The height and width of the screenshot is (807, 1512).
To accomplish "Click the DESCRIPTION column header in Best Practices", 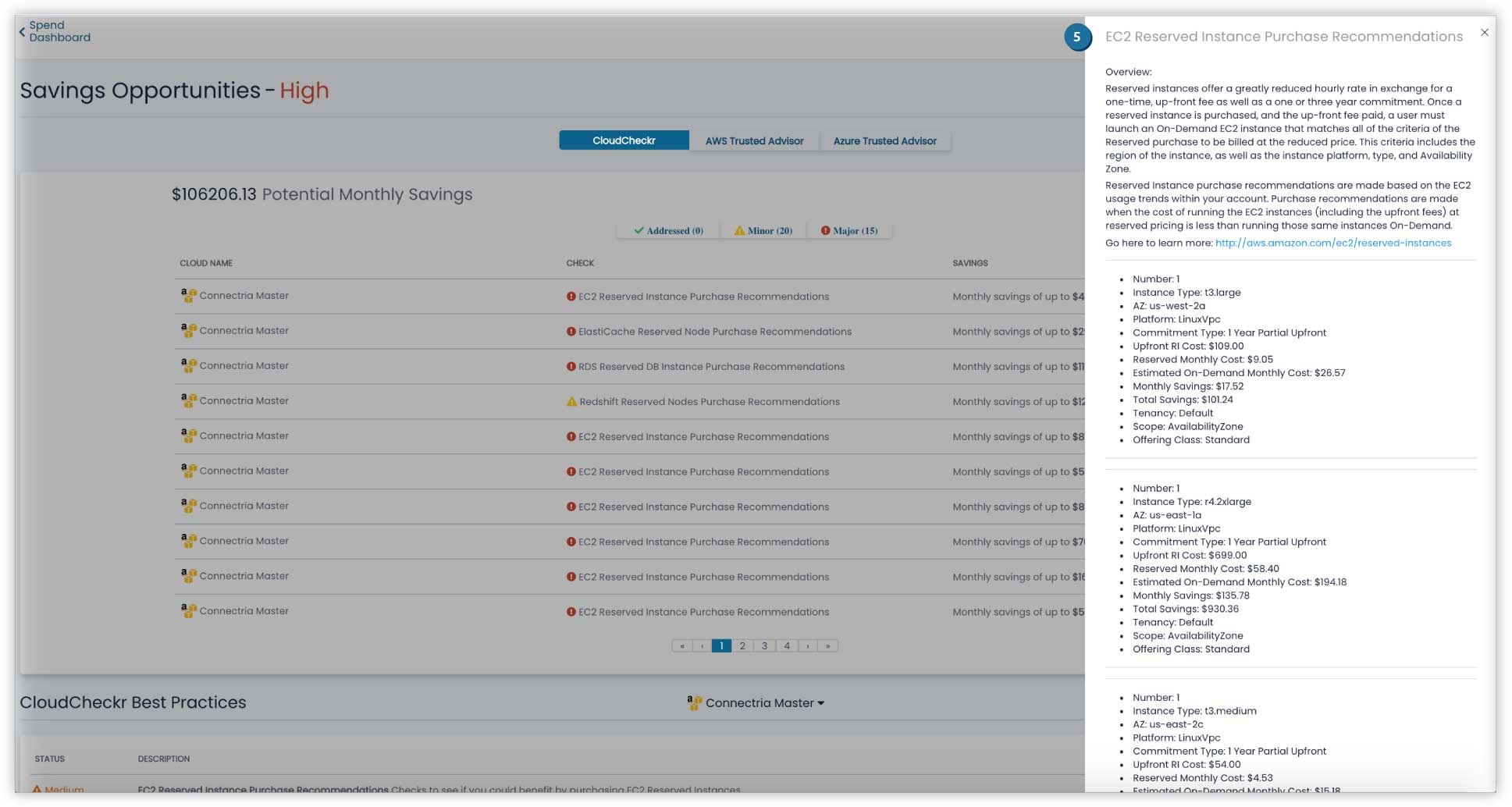I will [x=164, y=759].
